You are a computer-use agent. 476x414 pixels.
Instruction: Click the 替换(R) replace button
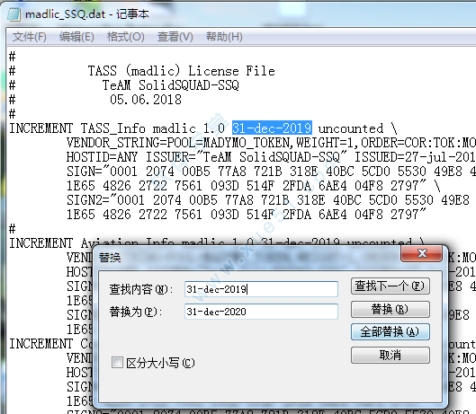[x=390, y=309]
